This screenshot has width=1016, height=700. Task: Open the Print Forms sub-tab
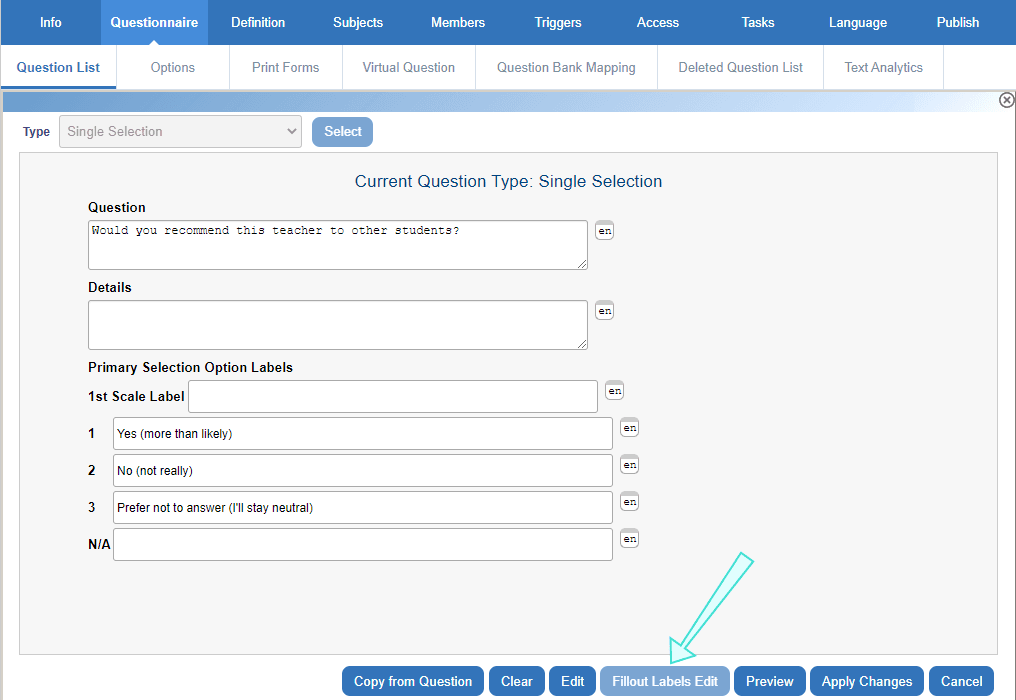(286, 67)
